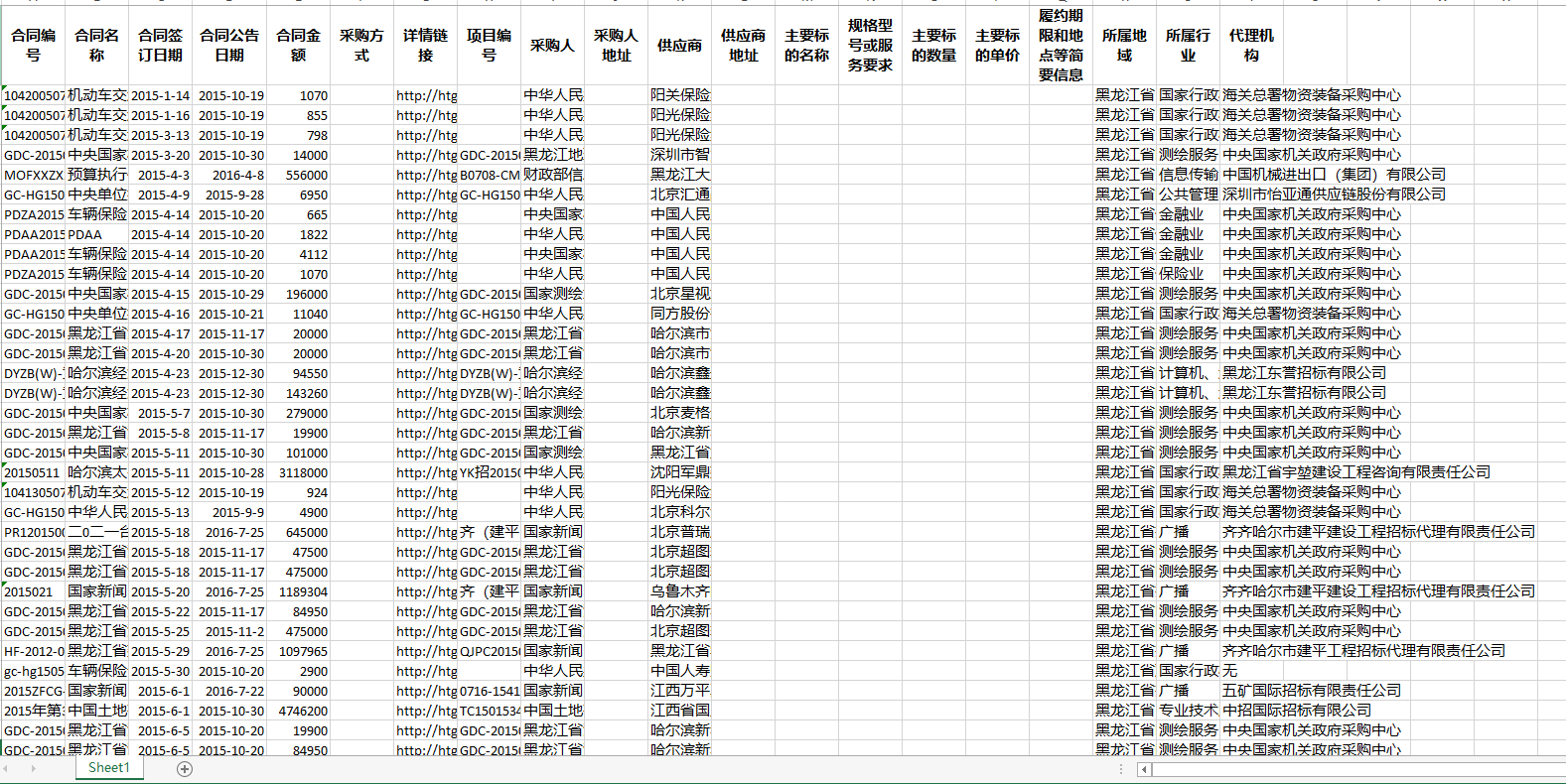Click the signing date cell 2015-1-14
The height and width of the screenshot is (784, 1566).
(x=161, y=95)
